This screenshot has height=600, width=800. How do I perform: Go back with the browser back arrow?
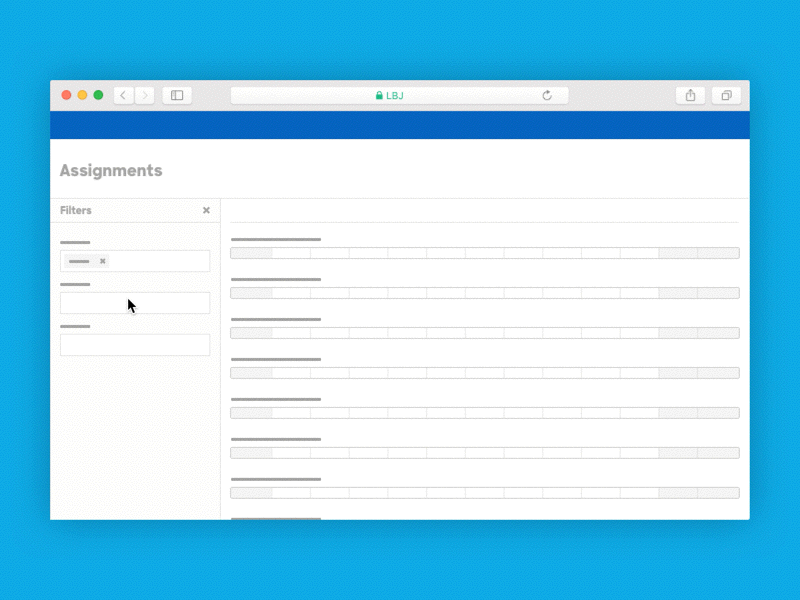[x=123, y=95]
